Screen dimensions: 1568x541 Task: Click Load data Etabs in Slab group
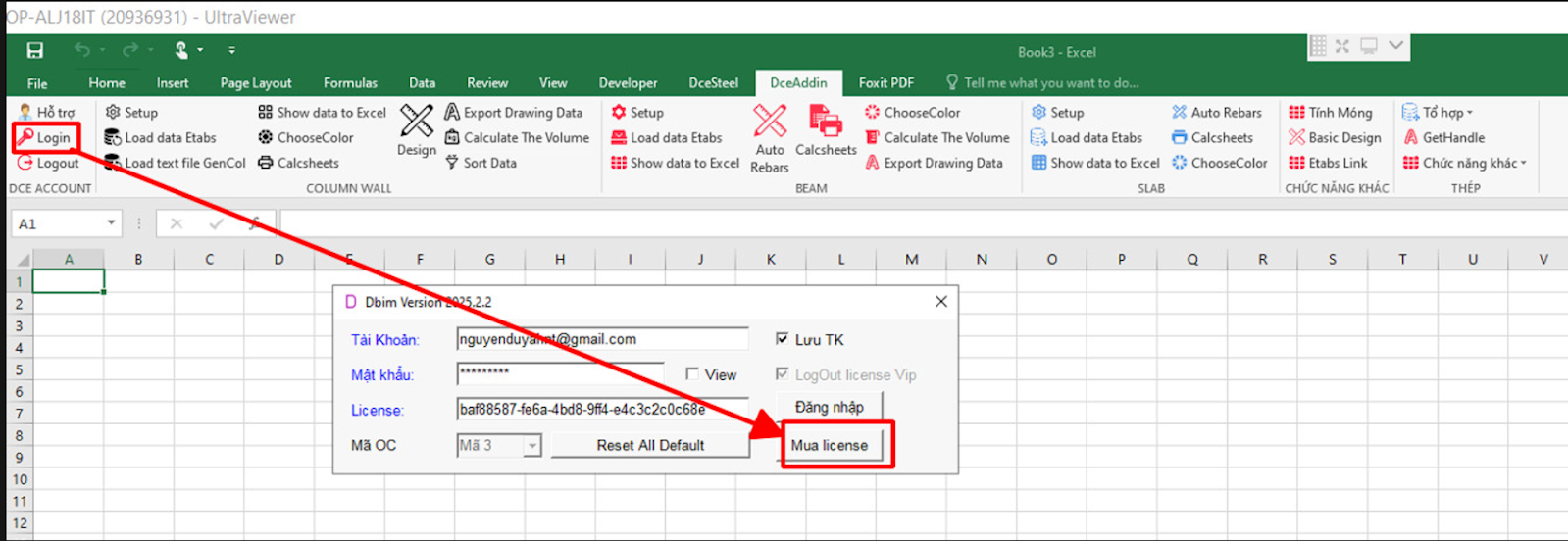pos(1087,138)
